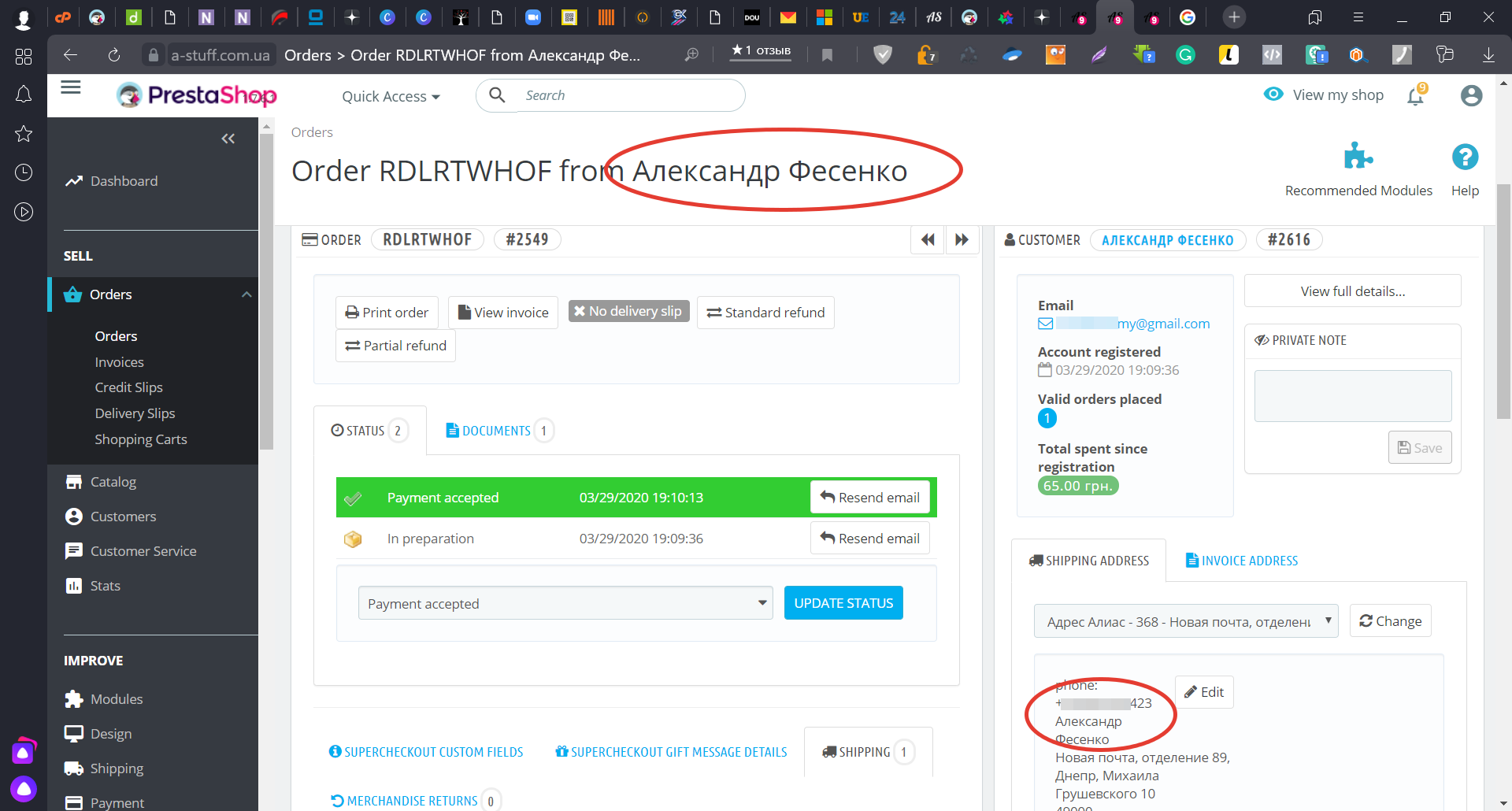Open customer Александр Фесенко profile link
1512x811 pixels.
pyautogui.click(x=1168, y=240)
